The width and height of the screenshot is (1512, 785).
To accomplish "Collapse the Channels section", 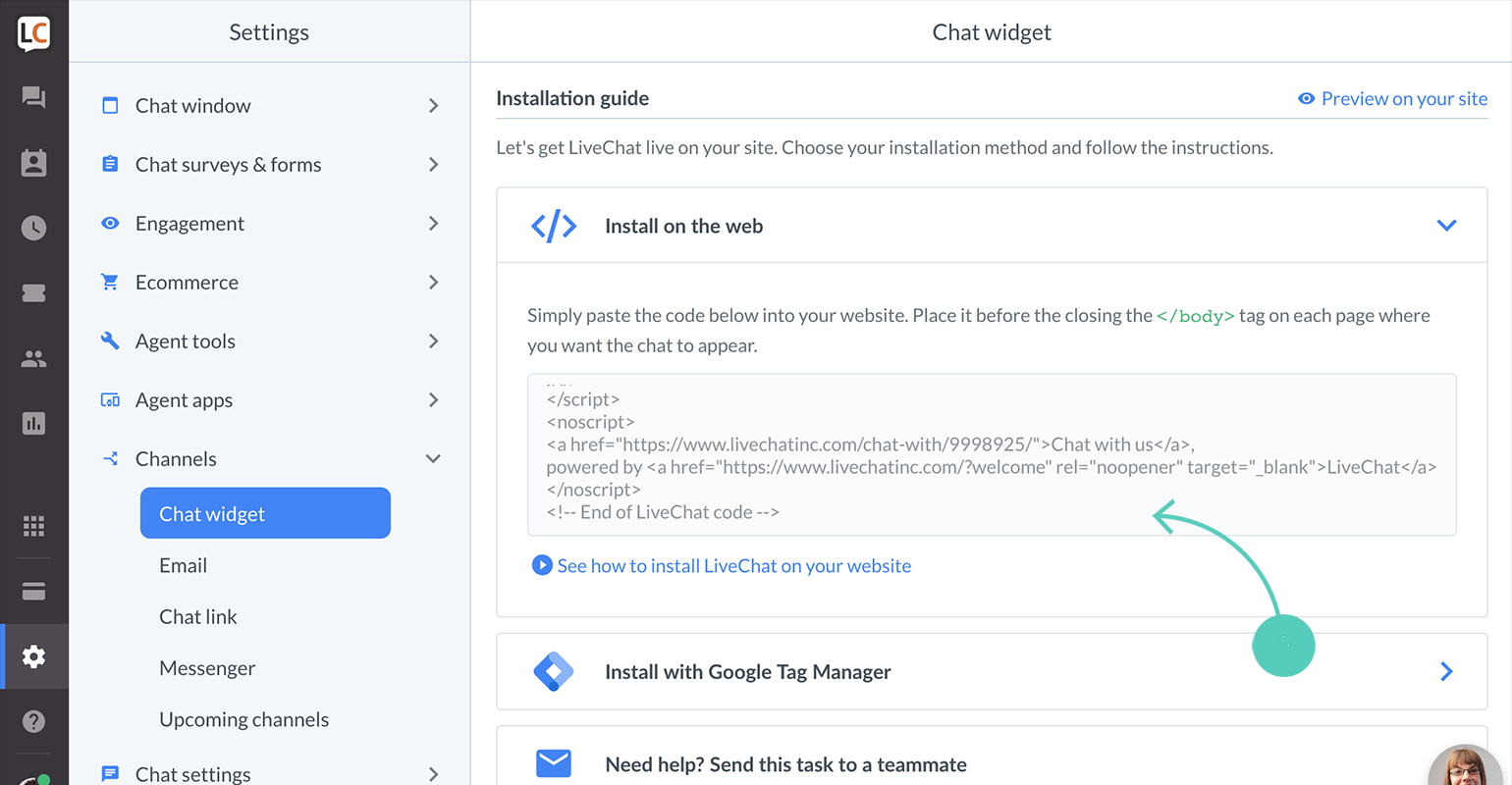I will point(270,458).
